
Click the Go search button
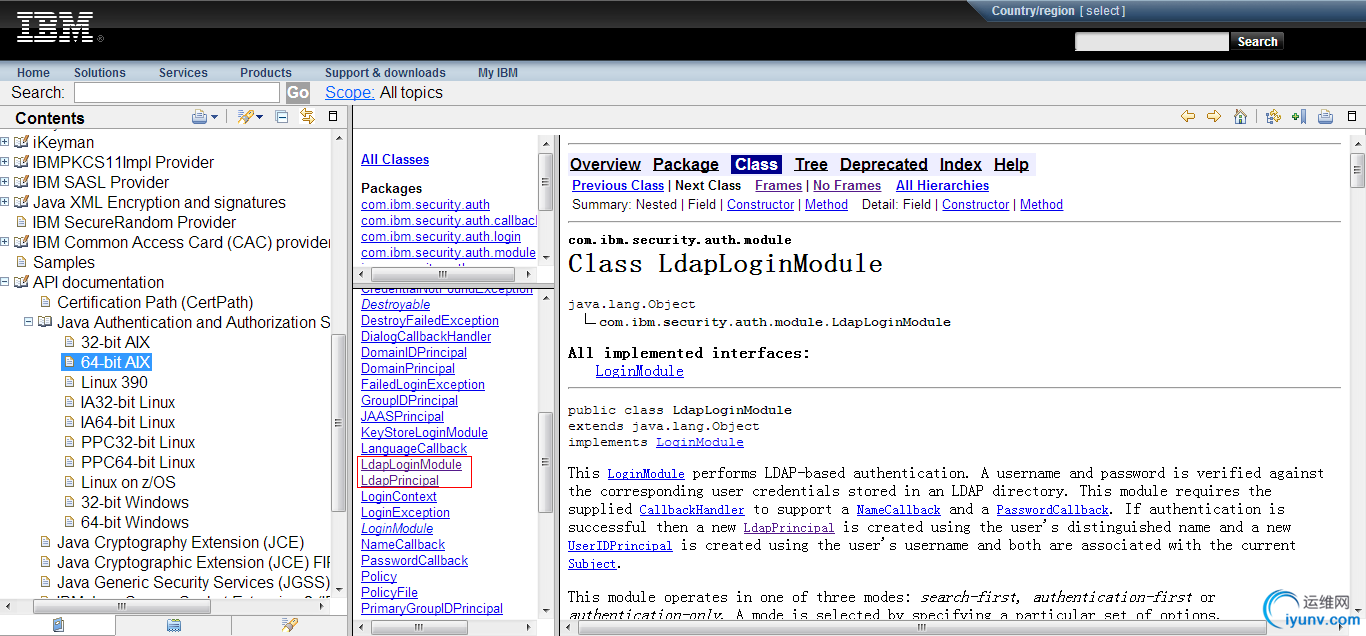tap(298, 93)
